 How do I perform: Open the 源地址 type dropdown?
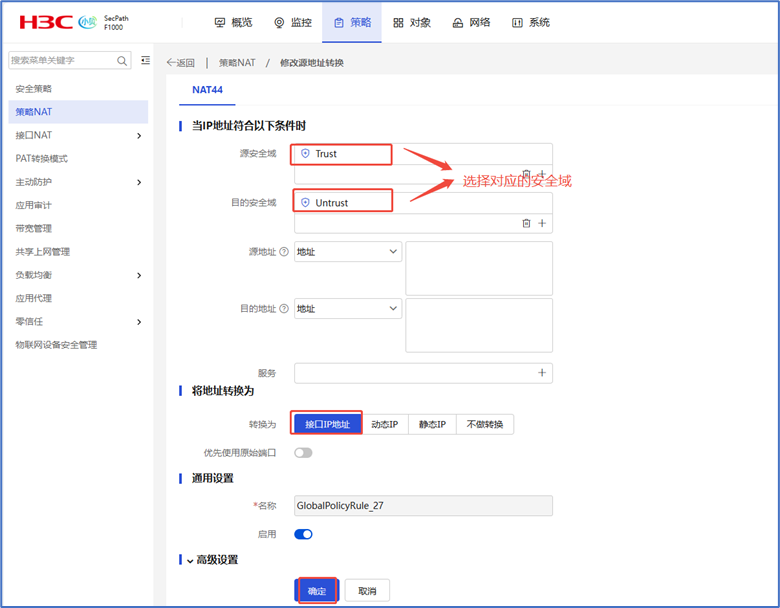[x=348, y=252]
